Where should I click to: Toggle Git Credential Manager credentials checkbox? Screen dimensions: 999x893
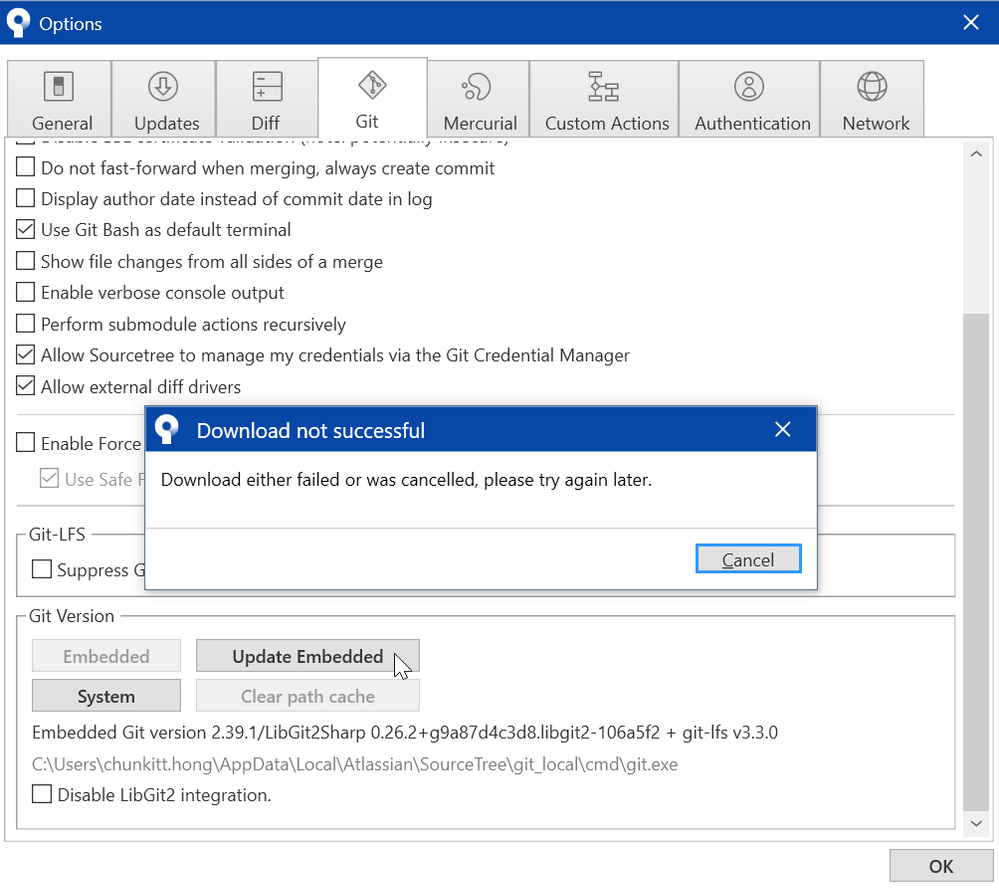click(25, 354)
